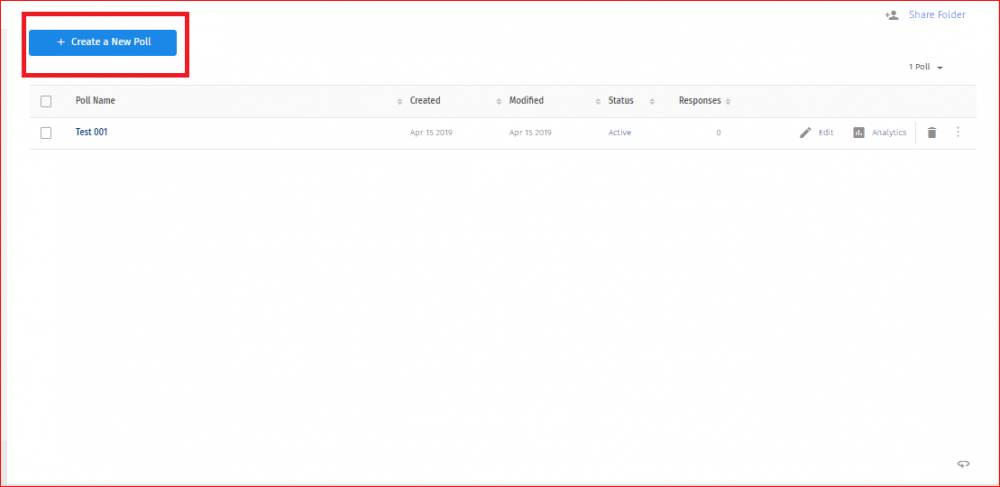Click the Active status of Test 001
Screen dimensions: 1000x487
coord(619,133)
